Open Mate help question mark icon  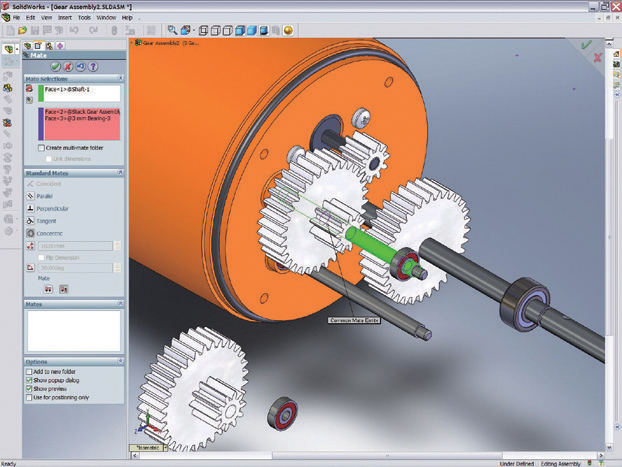(x=93, y=66)
